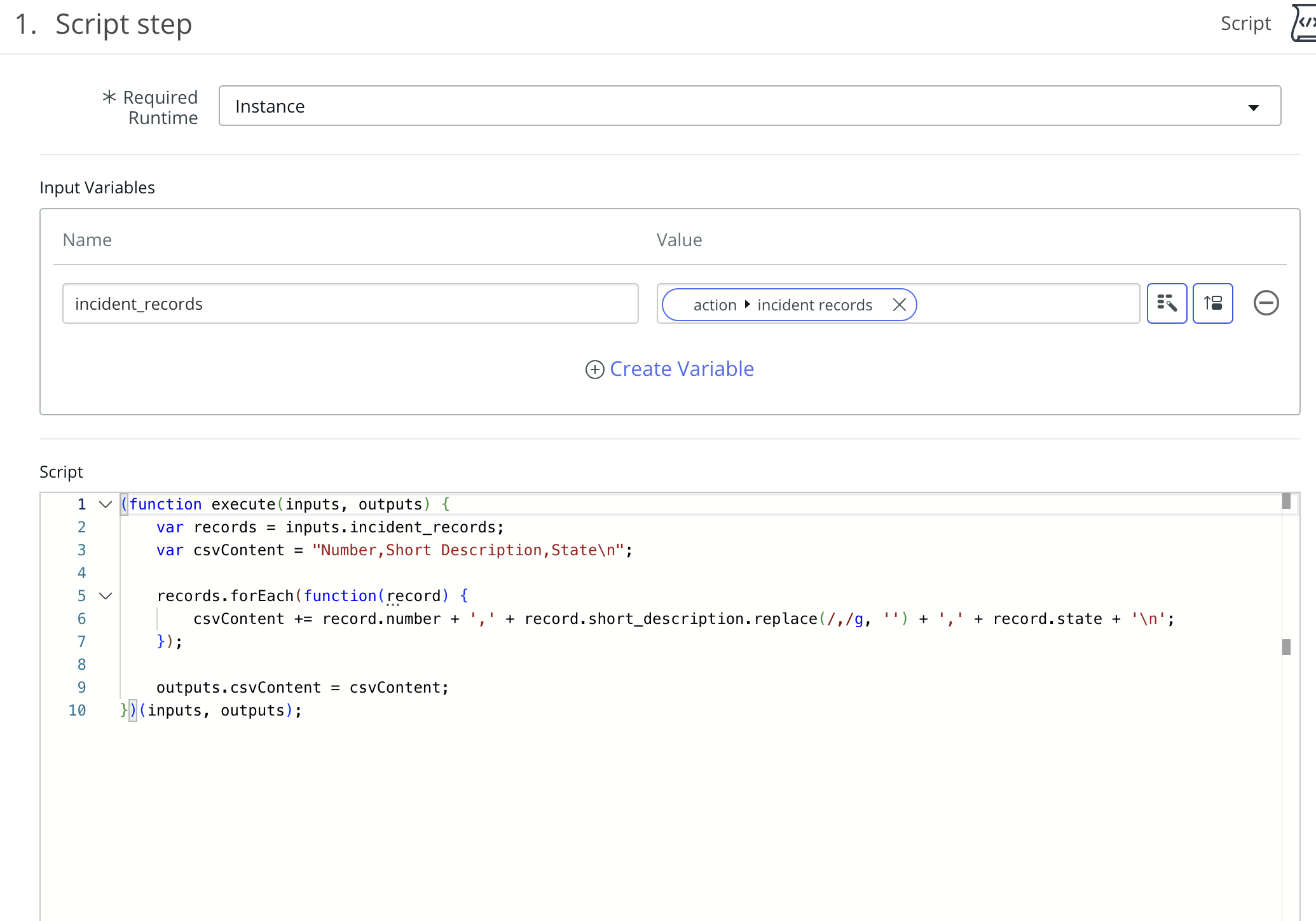The height and width of the screenshot is (921, 1316).
Task: Focus the incident_records name field
Action: click(x=350, y=303)
